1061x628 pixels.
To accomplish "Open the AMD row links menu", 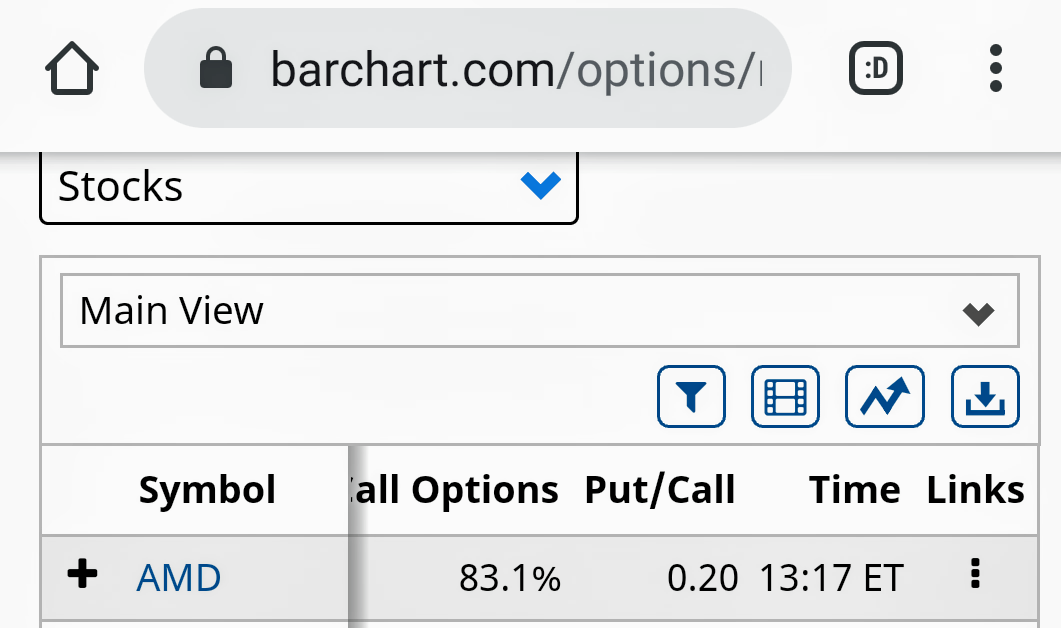I will point(975,575).
